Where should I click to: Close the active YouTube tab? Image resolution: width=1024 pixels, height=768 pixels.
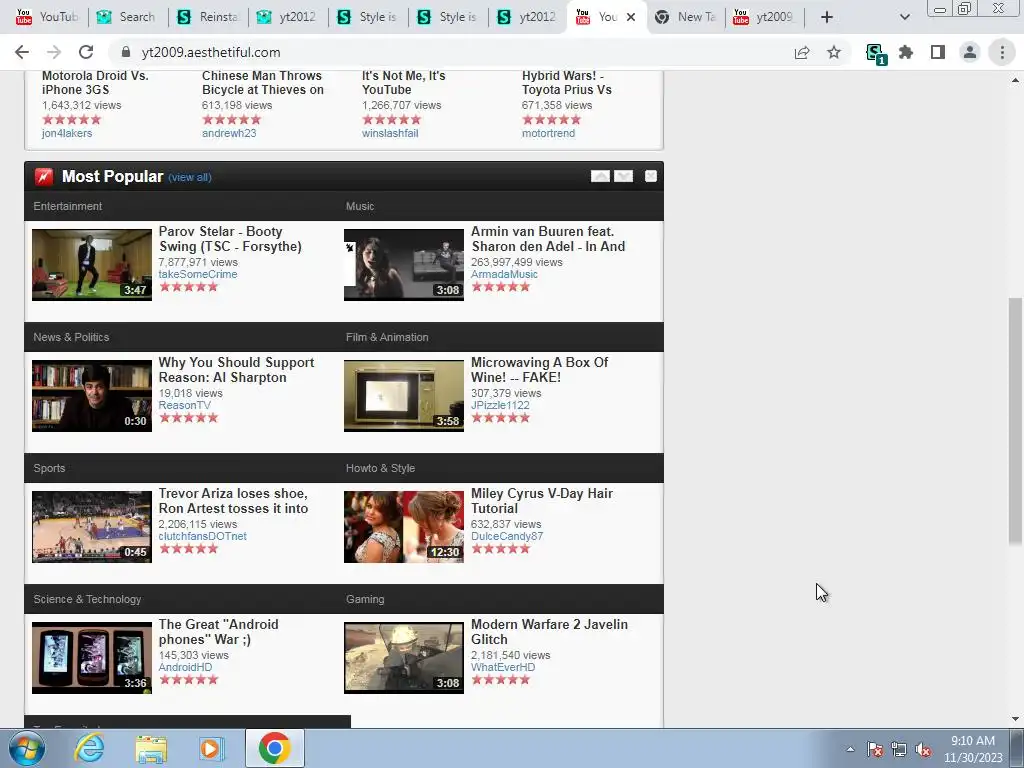[631, 17]
